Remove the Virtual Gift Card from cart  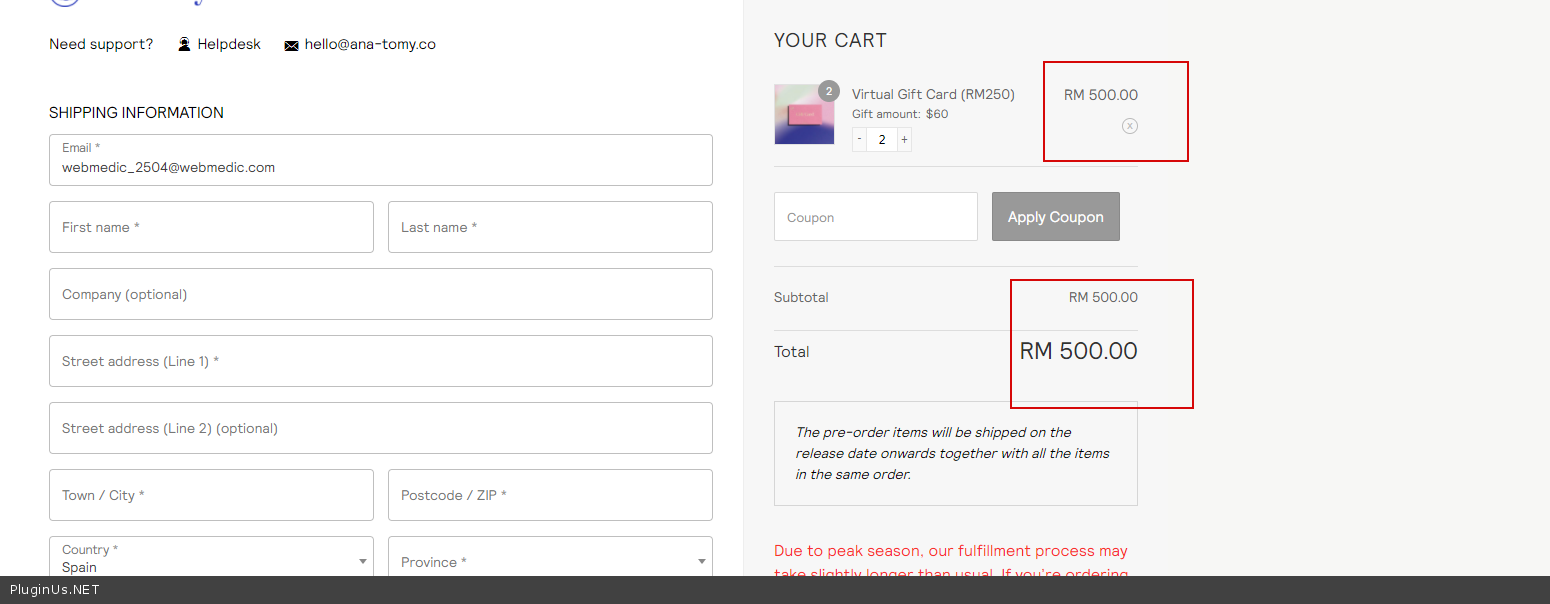click(x=1129, y=126)
